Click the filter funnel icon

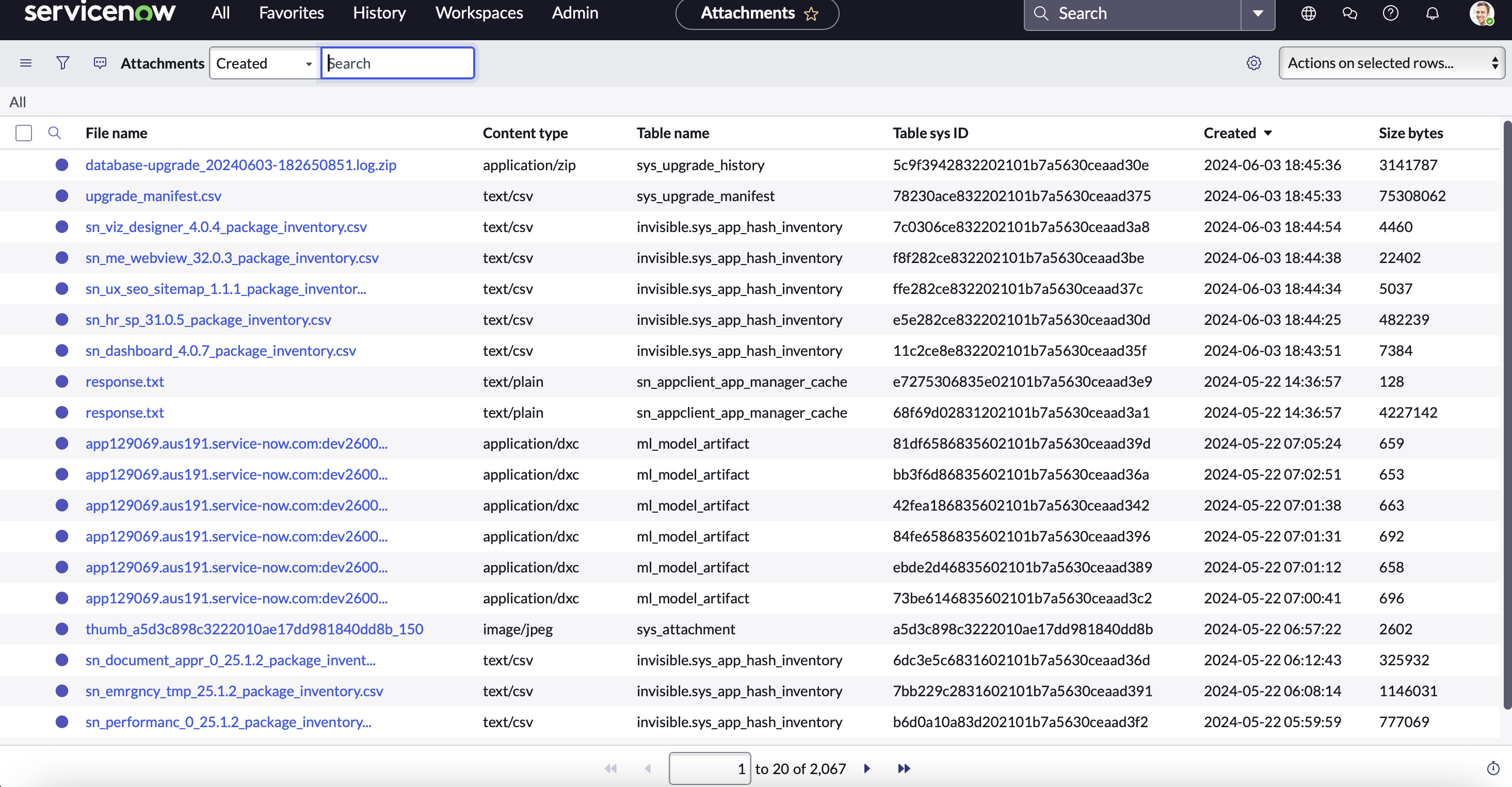tap(63, 63)
